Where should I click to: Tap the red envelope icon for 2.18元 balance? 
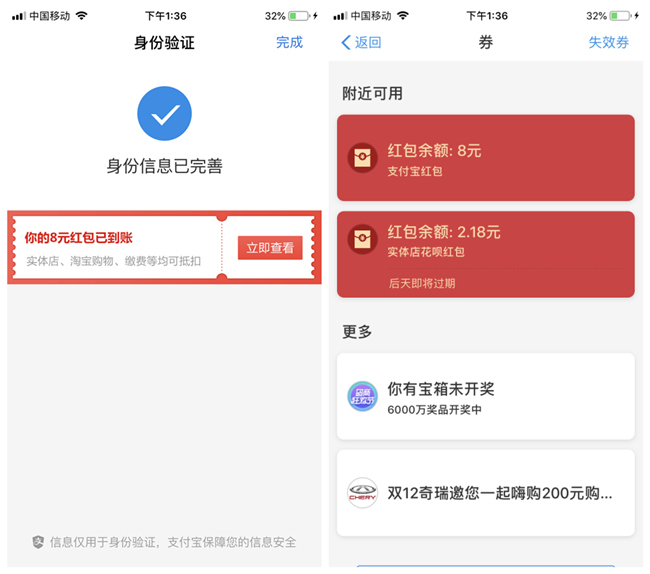[362, 239]
